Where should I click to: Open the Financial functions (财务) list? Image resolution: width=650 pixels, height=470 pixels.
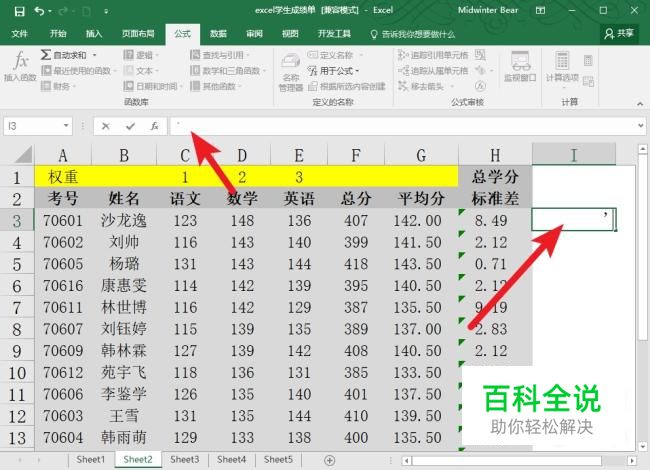(x=58, y=86)
